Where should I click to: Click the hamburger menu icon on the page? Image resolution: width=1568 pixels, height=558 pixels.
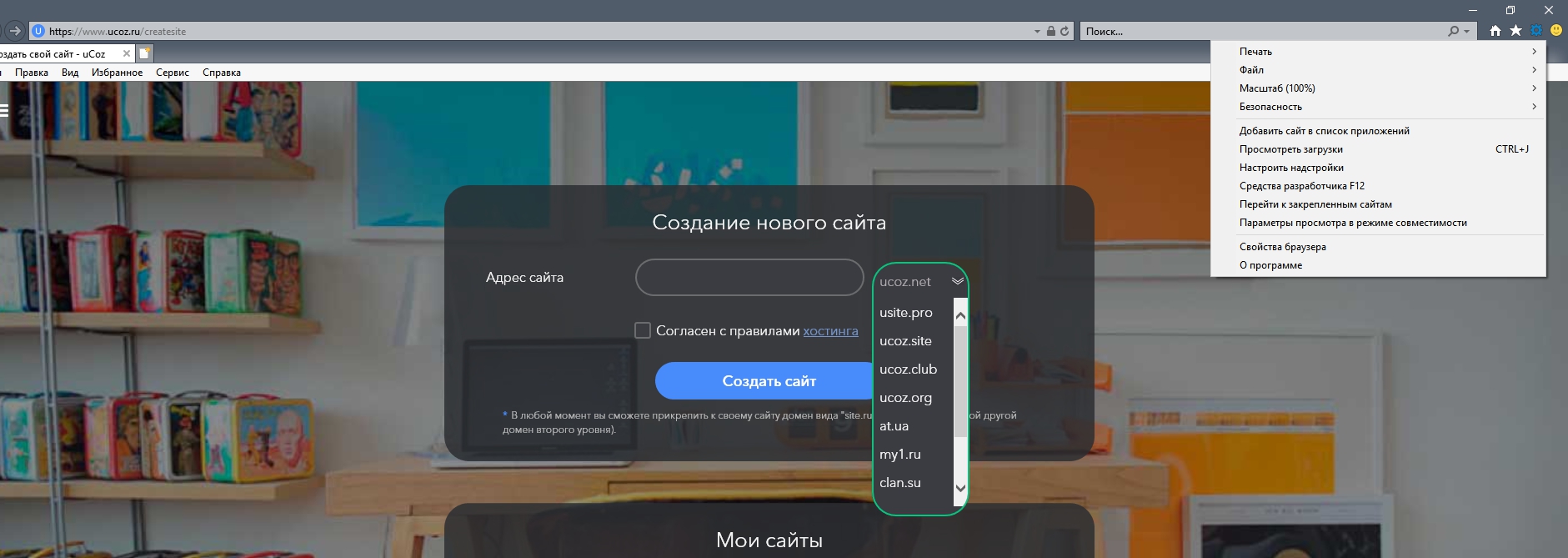coord(3,110)
